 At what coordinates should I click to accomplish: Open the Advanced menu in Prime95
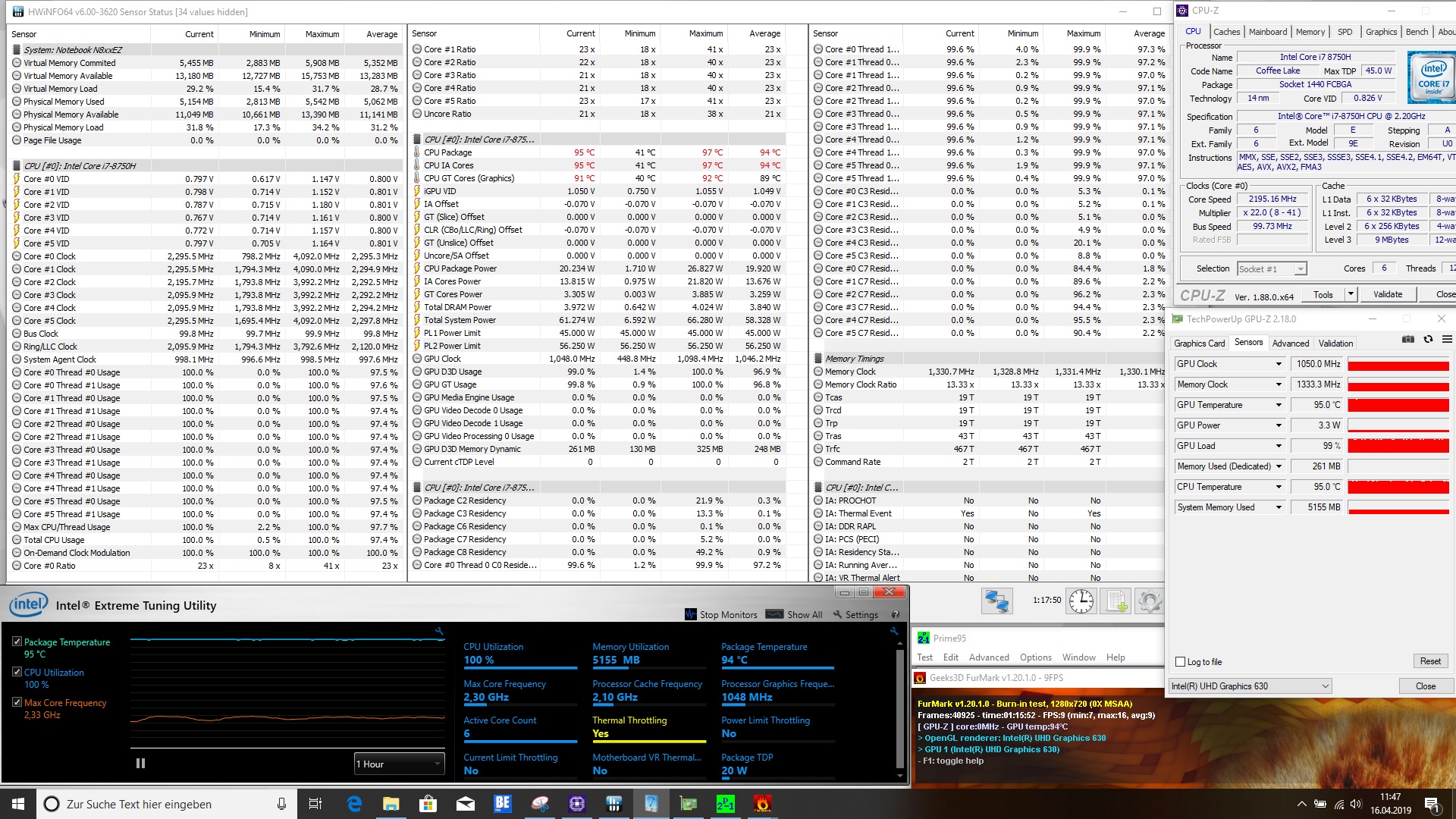[x=988, y=657]
